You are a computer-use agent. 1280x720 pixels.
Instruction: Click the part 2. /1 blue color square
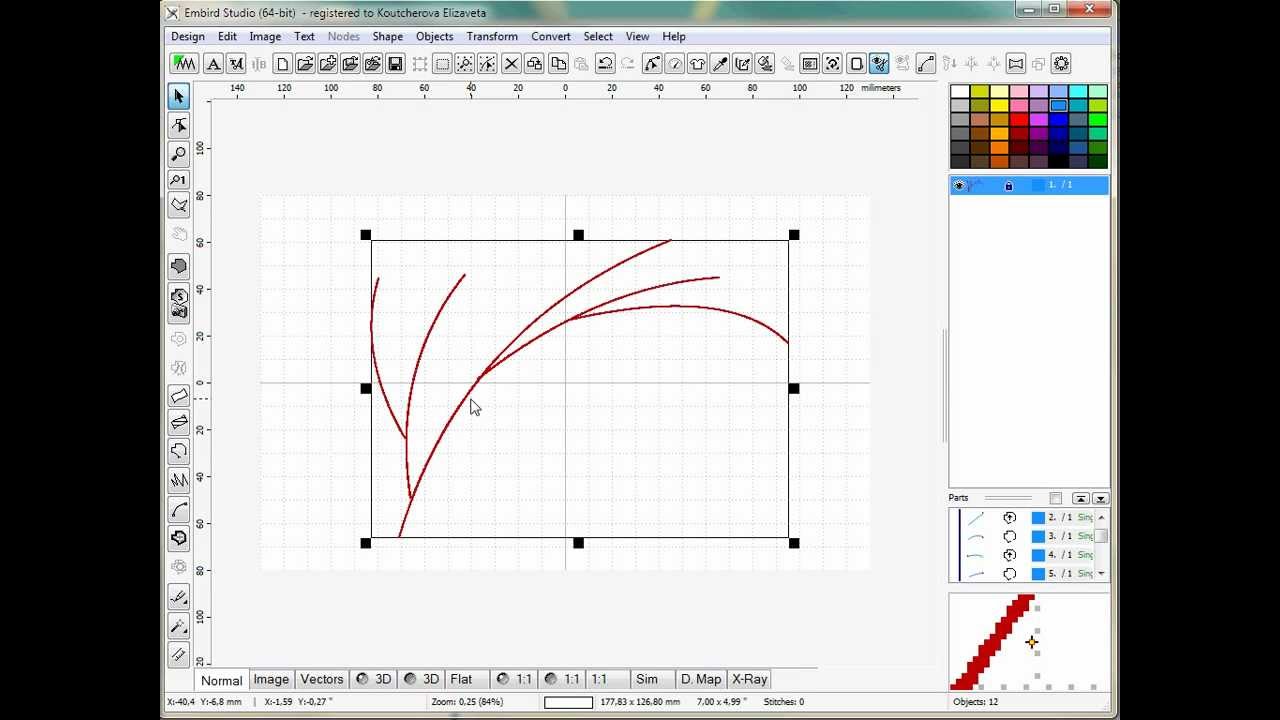1038,517
